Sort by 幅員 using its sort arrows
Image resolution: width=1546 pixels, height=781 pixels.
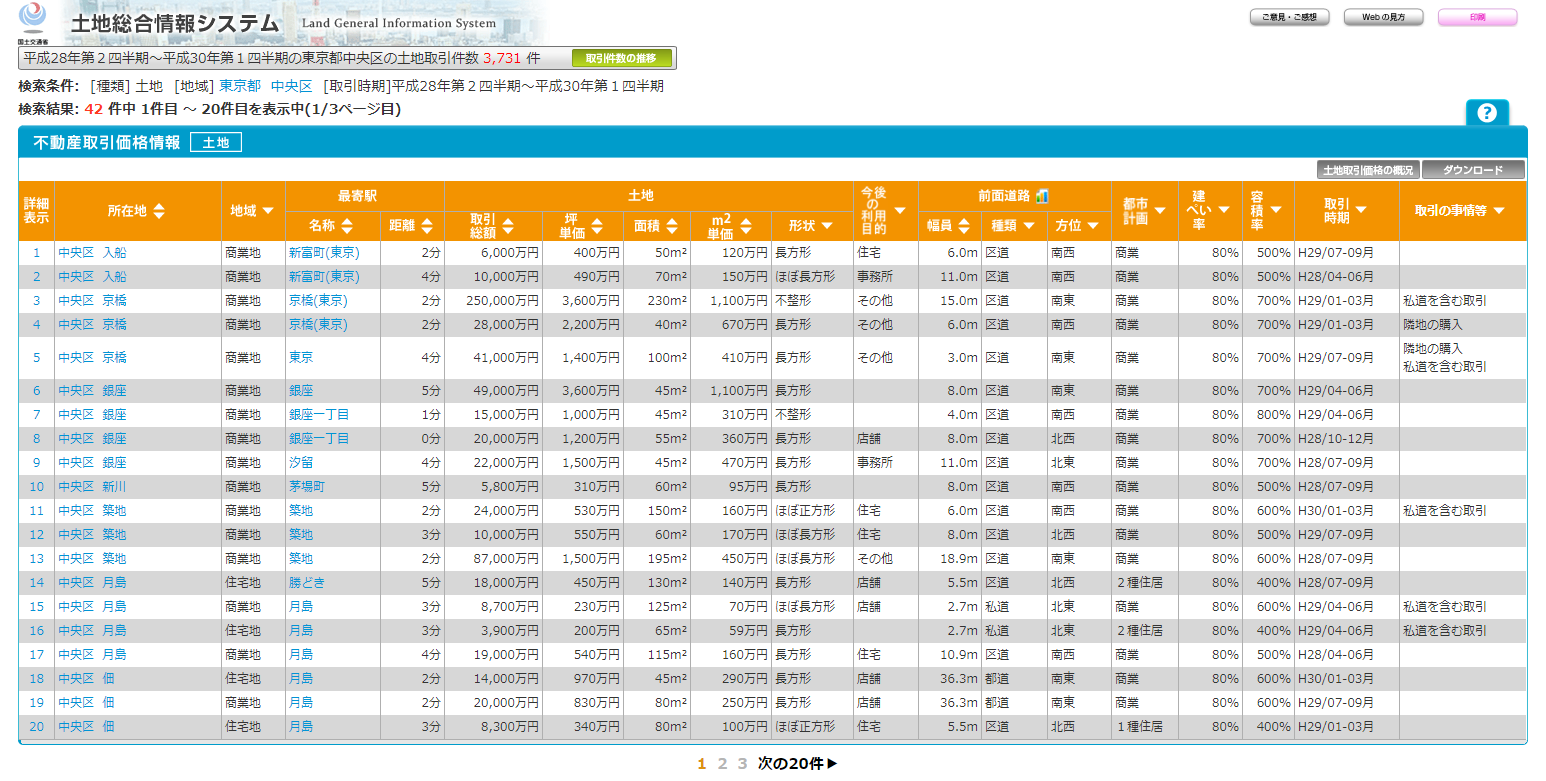pos(963,226)
